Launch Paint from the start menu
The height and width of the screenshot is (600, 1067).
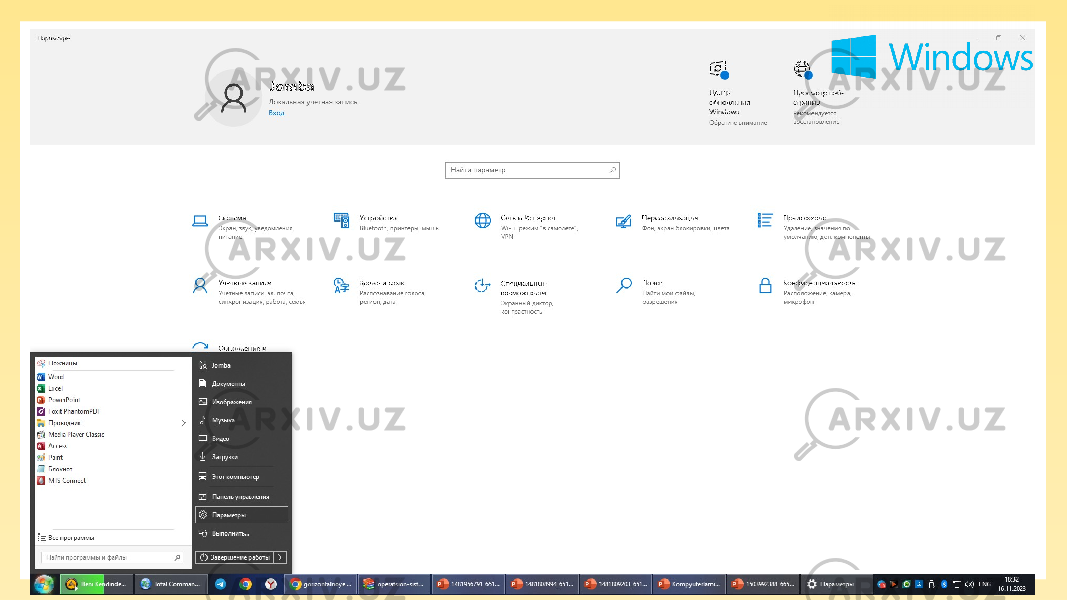[x=50, y=458]
